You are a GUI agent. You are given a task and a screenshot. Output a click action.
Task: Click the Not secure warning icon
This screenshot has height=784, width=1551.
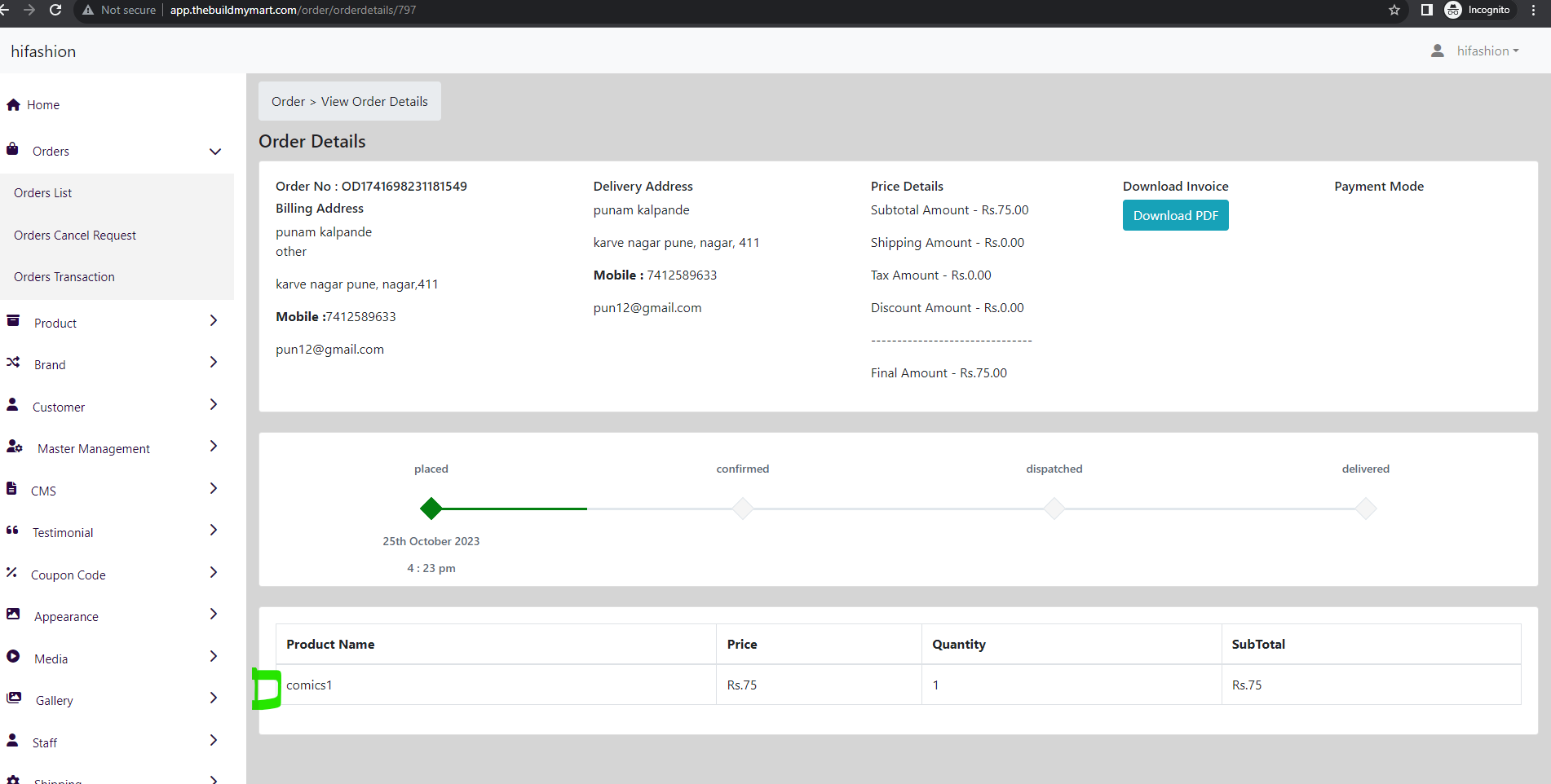coord(88,10)
